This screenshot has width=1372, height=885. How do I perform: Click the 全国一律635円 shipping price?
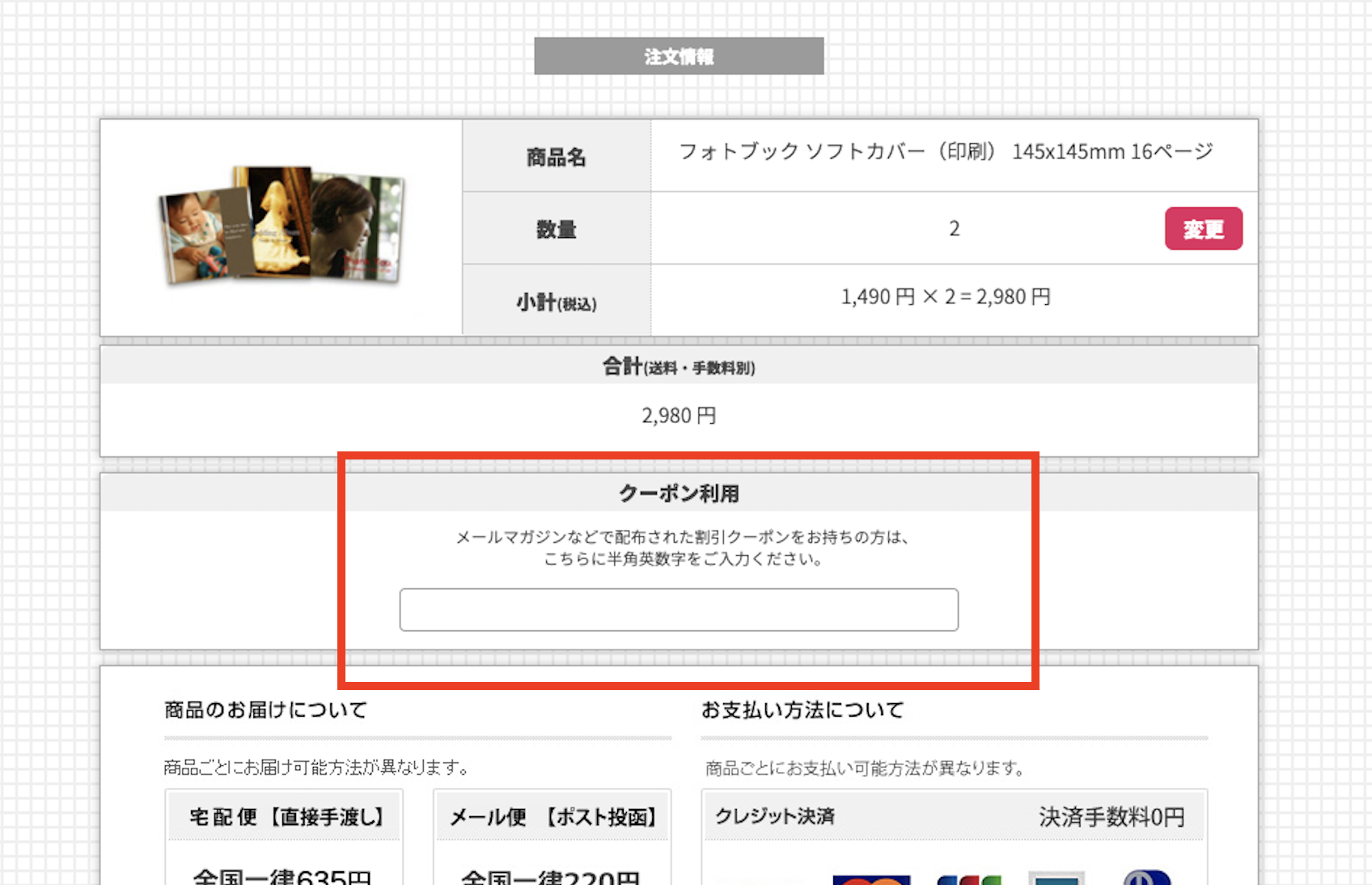tap(282, 877)
